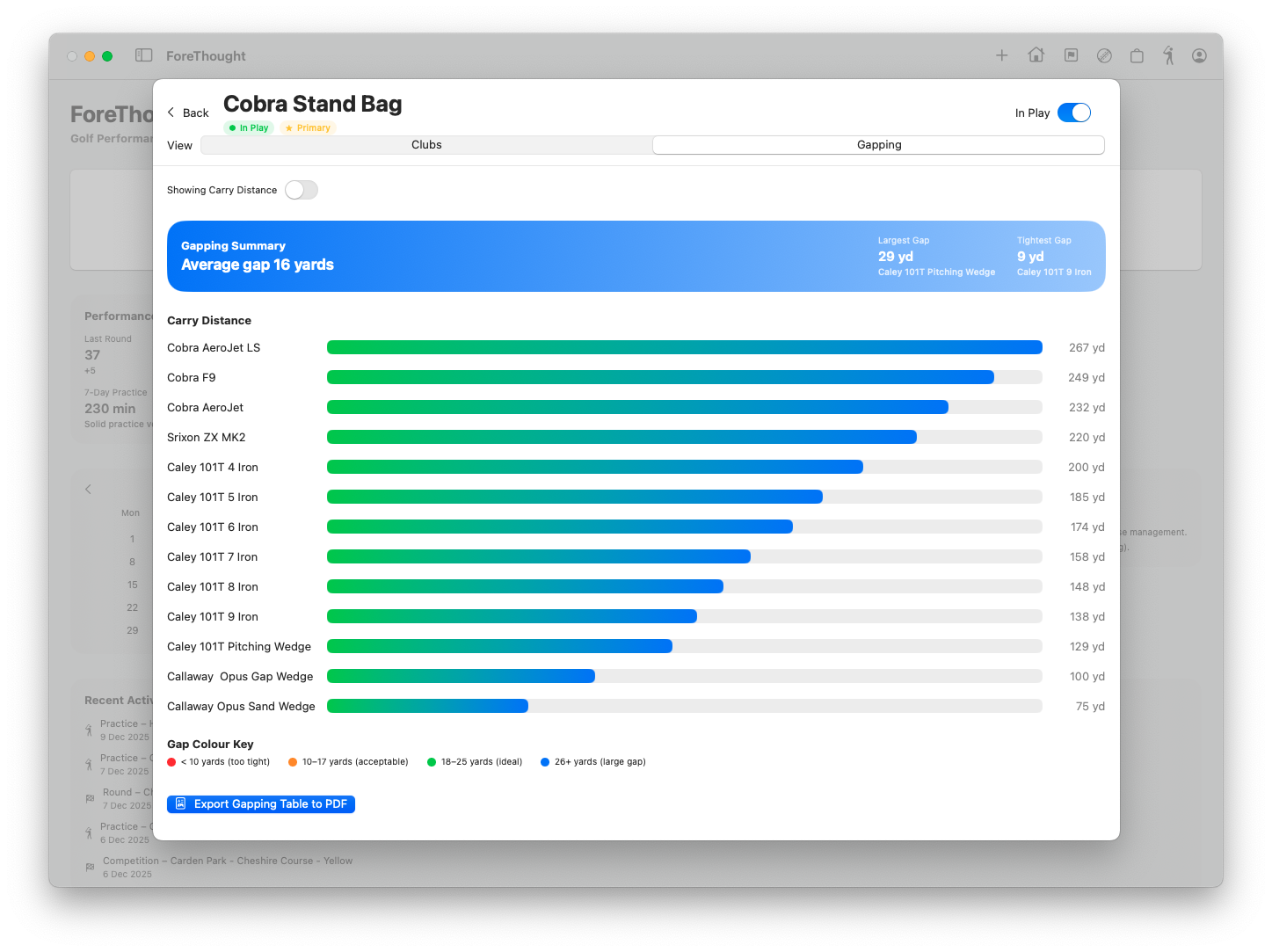This screenshot has width=1272, height=952.
Task: Click the blue large gap key dot
Action: pos(545,762)
